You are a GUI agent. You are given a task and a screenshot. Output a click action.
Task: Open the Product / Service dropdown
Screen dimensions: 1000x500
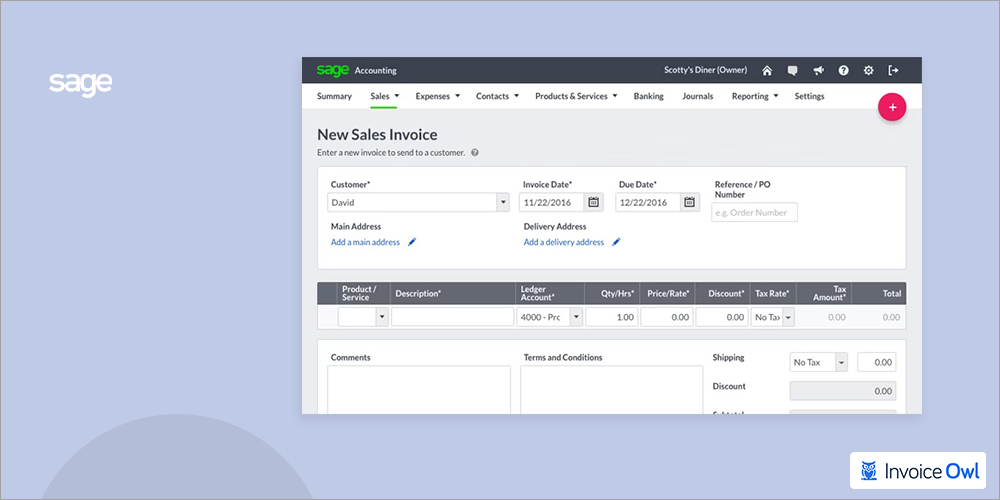(382, 317)
